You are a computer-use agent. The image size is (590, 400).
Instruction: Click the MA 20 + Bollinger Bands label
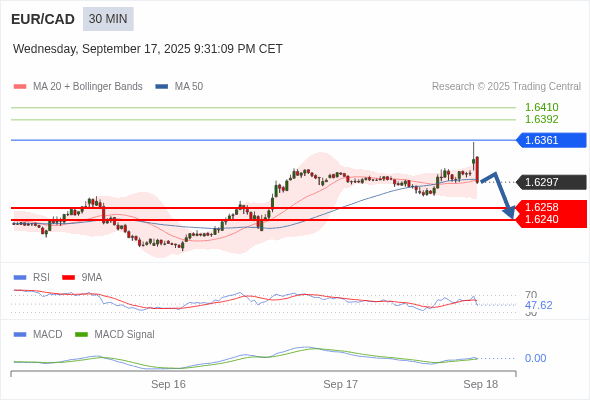88,87
